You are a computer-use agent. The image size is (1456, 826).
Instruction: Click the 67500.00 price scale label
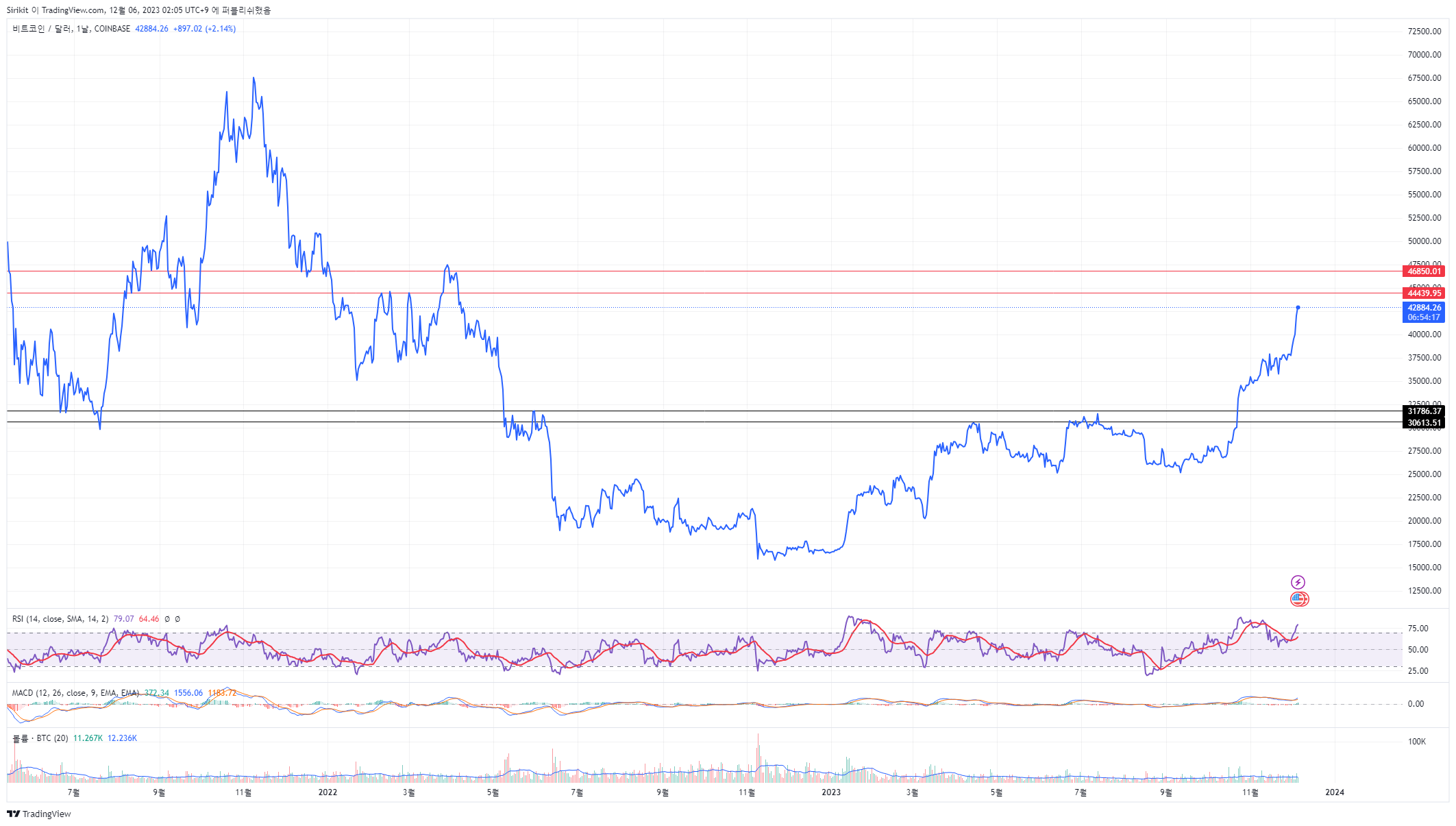(x=1424, y=78)
